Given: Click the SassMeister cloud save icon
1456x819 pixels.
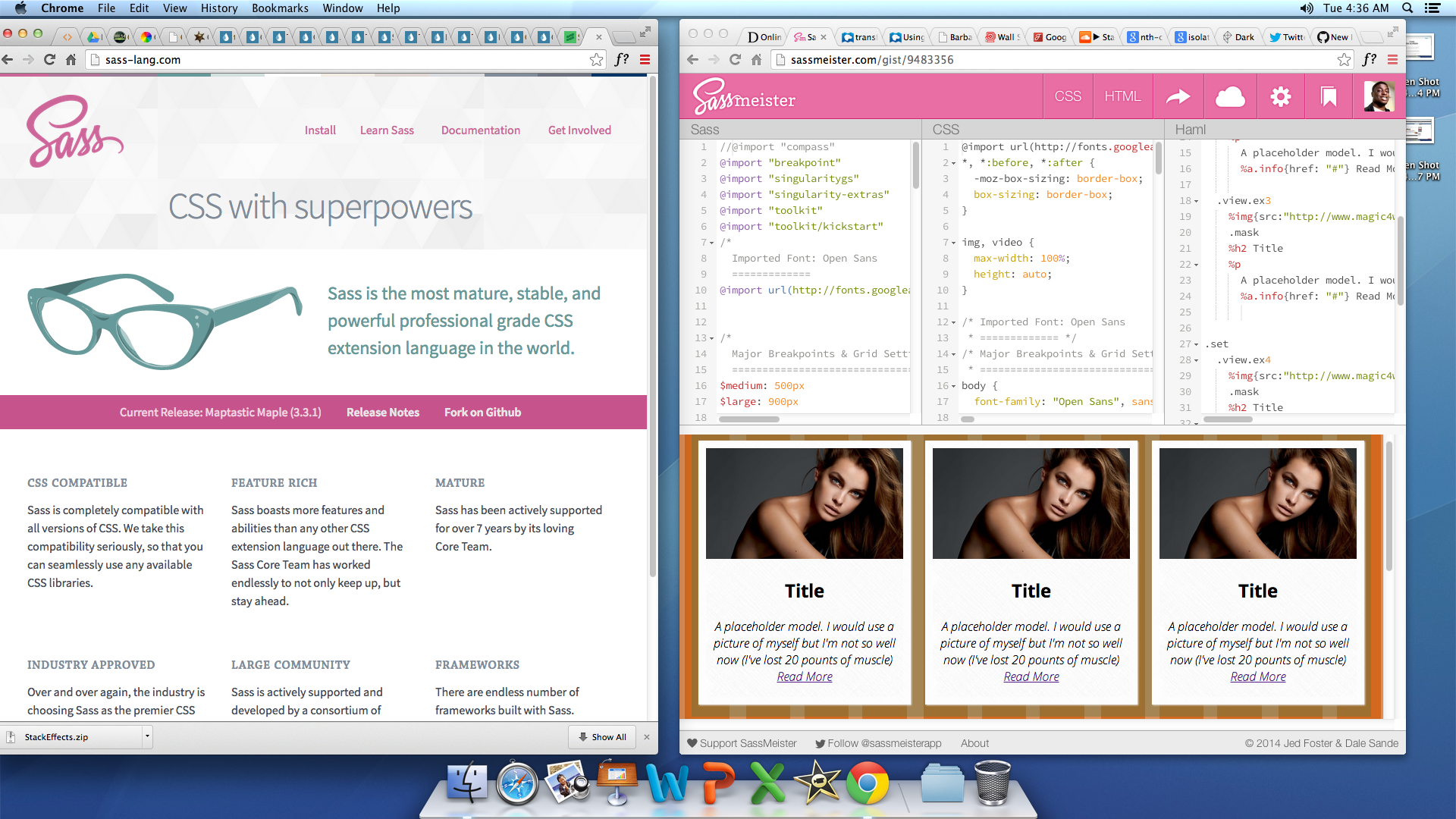Looking at the screenshot, I should click(x=1229, y=96).
